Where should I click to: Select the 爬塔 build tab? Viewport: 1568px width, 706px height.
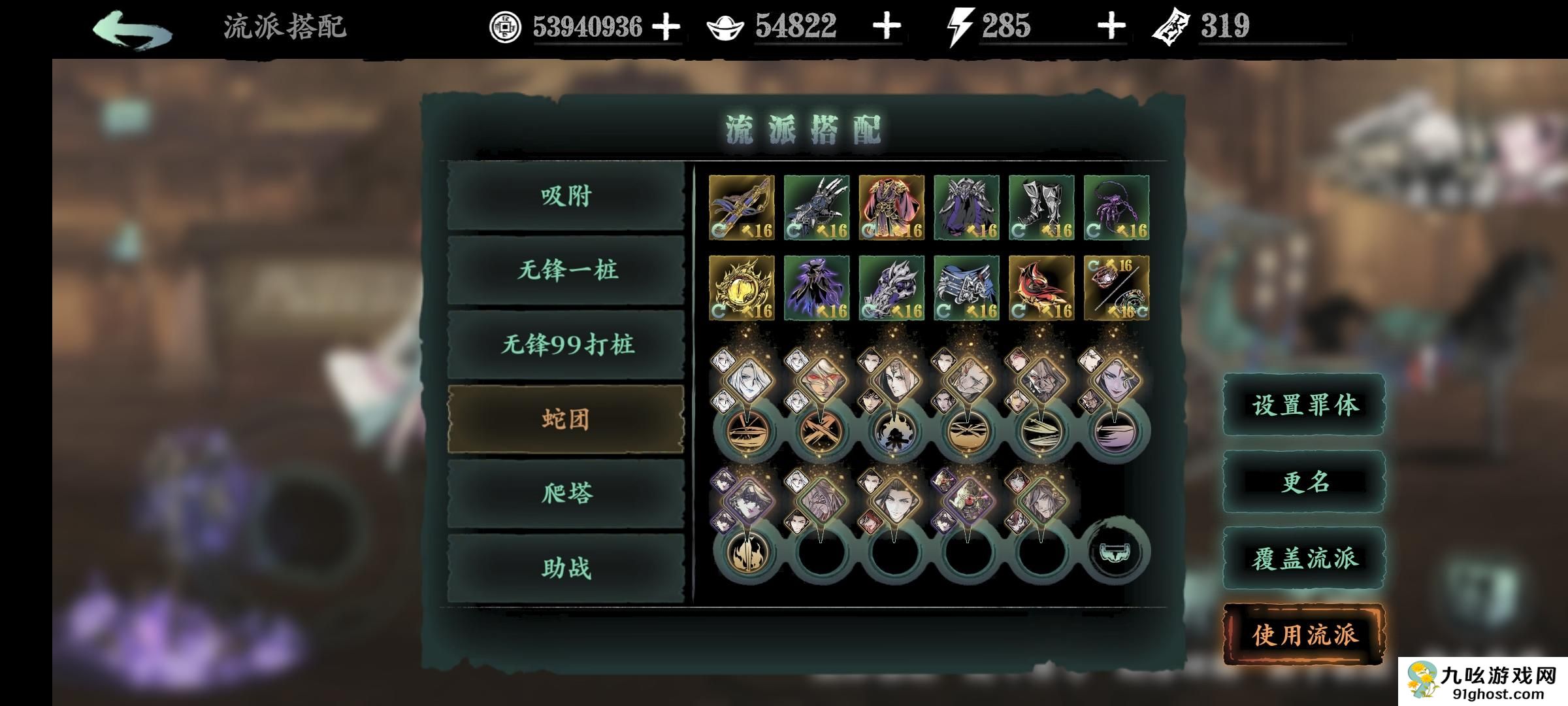click(566, 494)
